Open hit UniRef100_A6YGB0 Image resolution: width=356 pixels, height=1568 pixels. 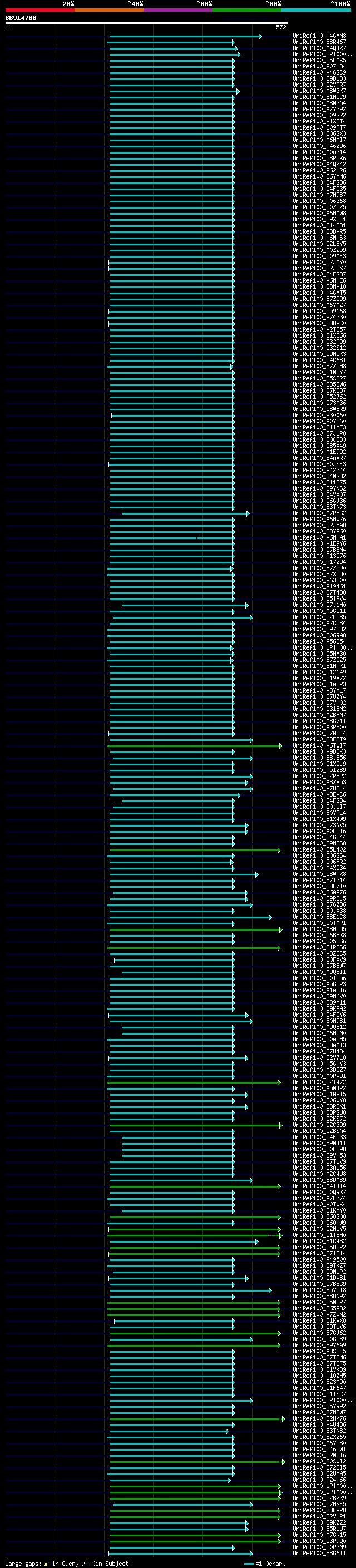tap(319, 1443)
